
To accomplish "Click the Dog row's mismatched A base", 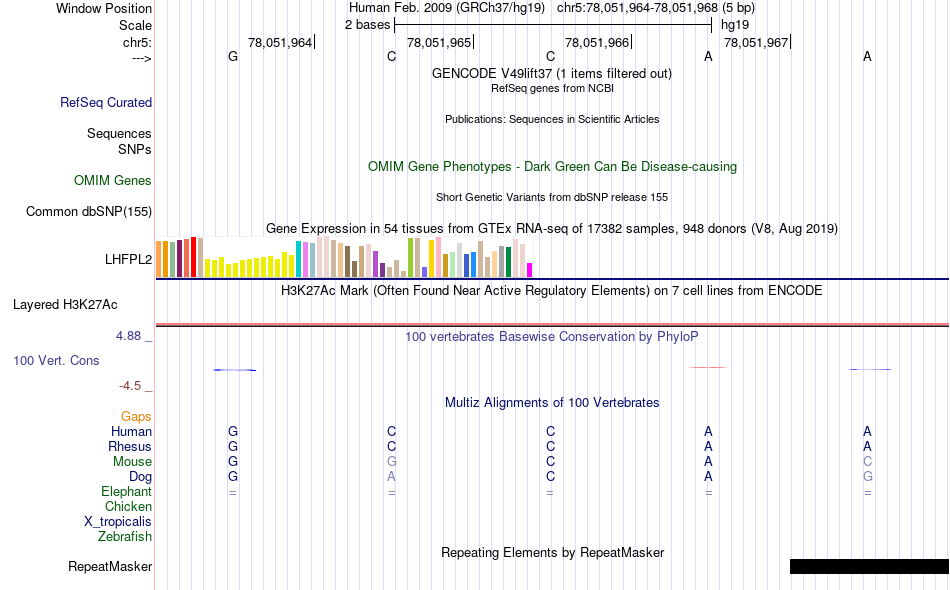I will 391,477.
